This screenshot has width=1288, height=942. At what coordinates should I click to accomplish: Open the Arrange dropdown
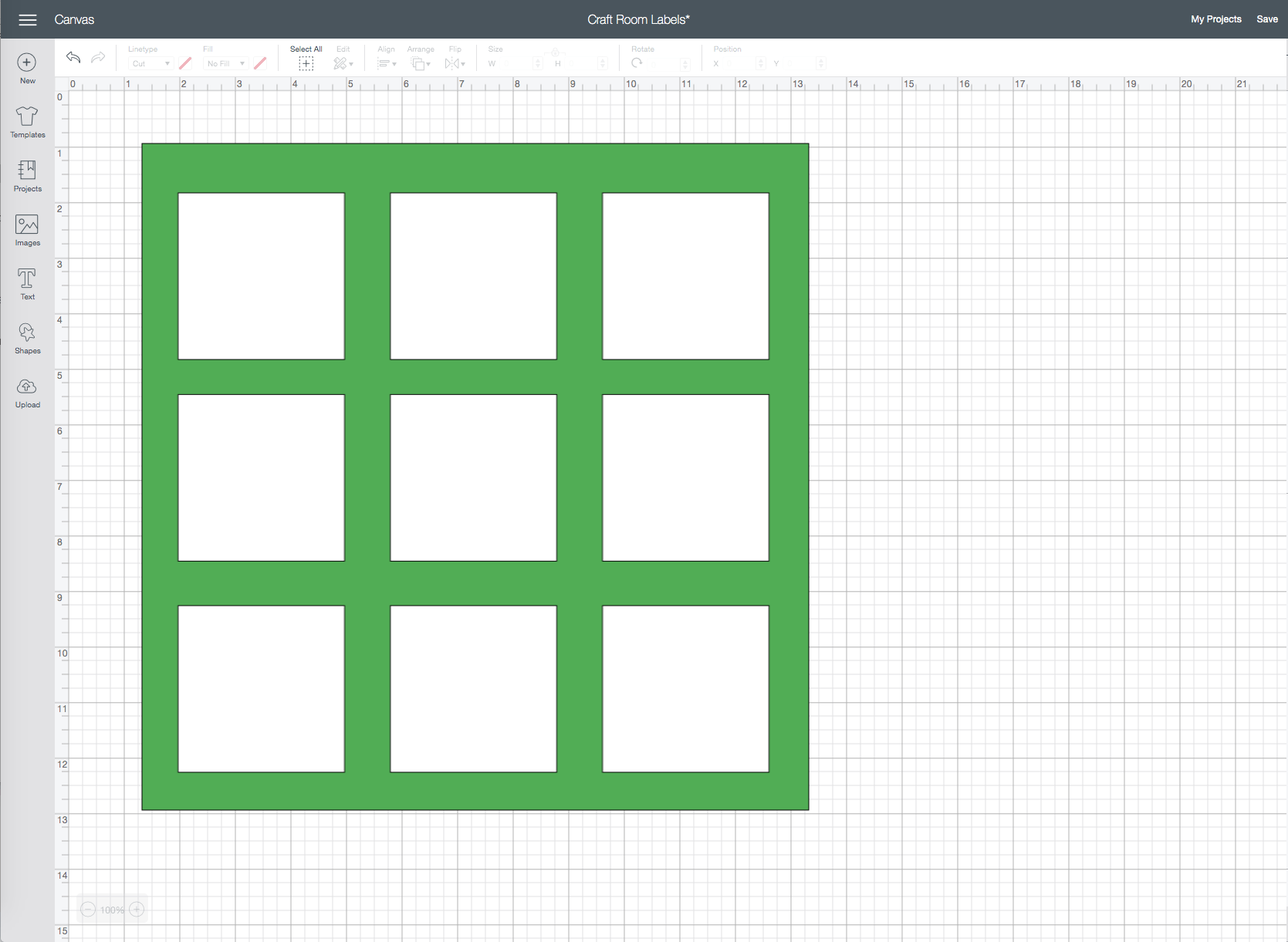click(x=421, y=63)
